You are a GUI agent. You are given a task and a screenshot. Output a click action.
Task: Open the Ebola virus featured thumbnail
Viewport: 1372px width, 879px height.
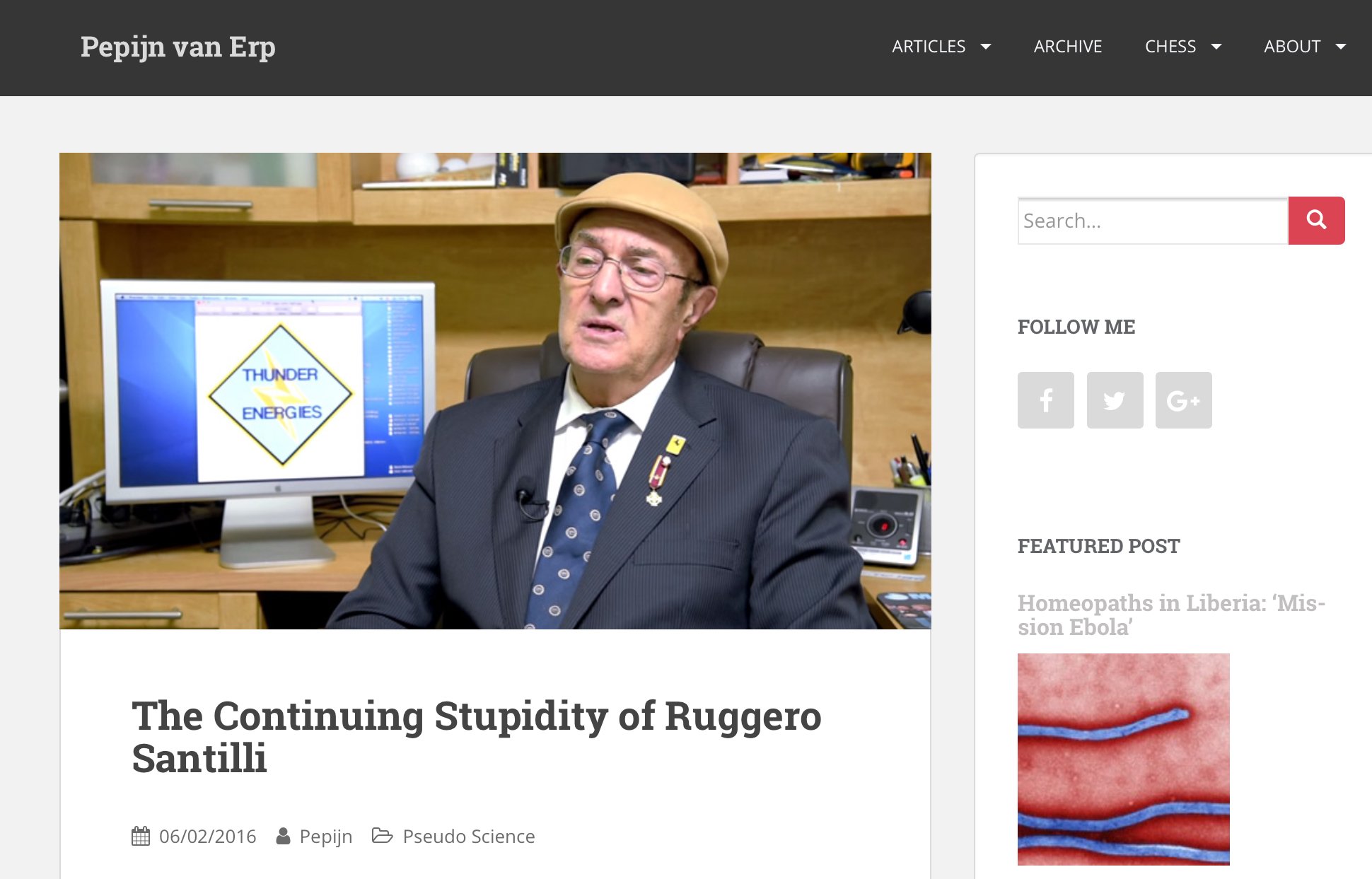[1124, 759]
